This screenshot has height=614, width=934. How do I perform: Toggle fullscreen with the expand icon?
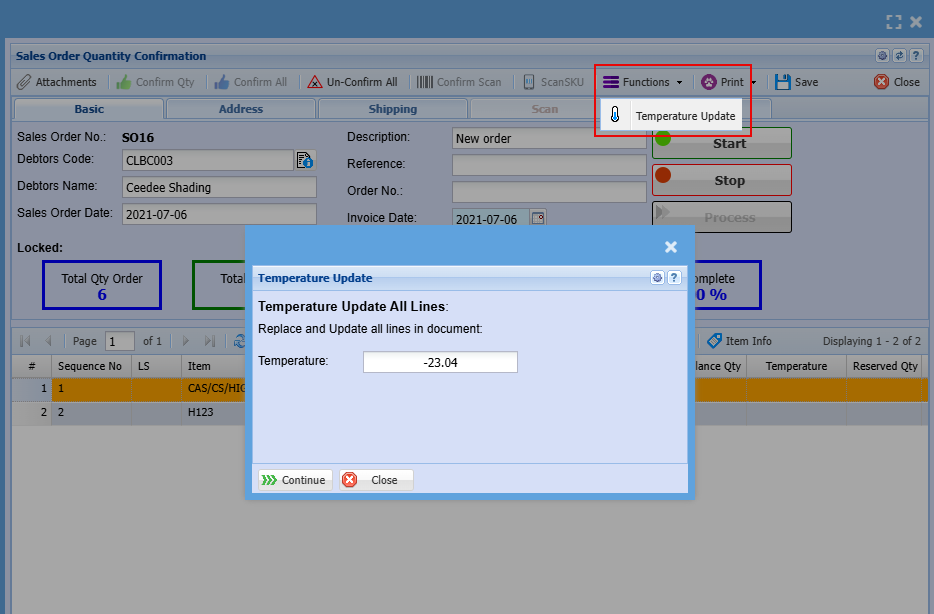(893, 22)
